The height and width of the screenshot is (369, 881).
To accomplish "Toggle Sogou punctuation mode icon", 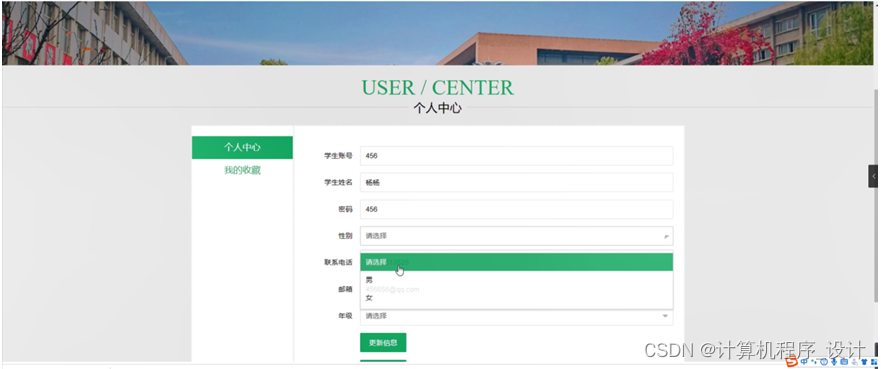I will click(814, 362).
